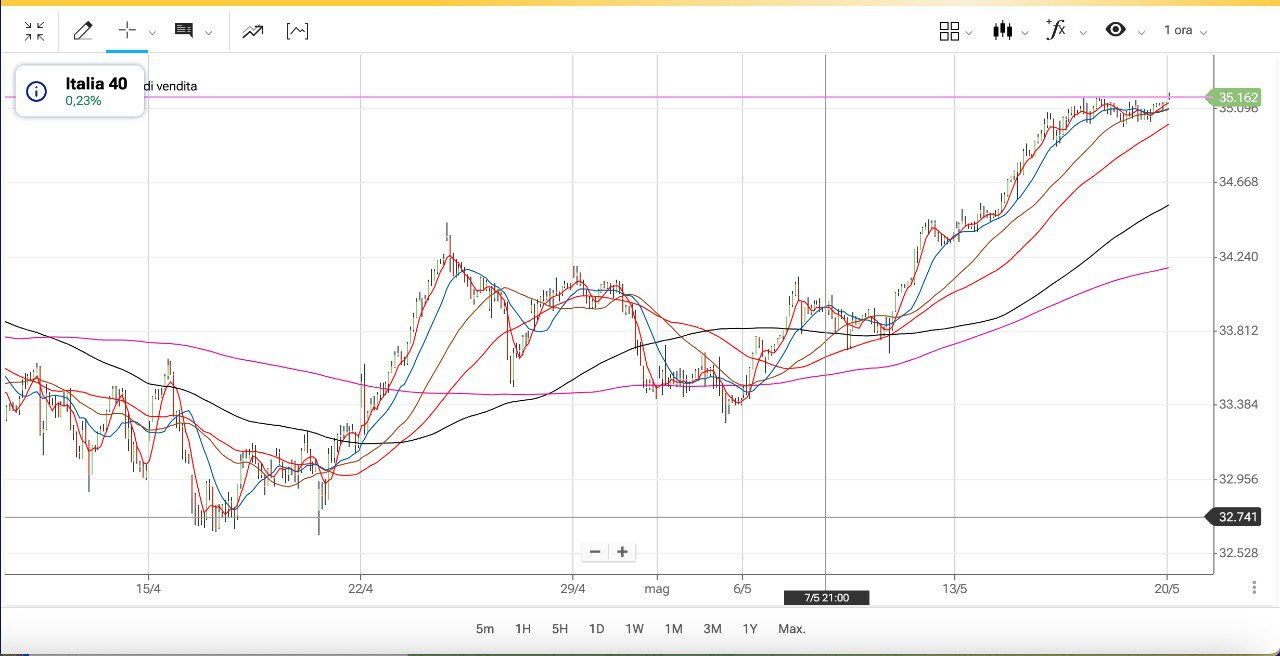Image resolution: width=1280 pixels, height=656 pixels.
Task: Open the comment annotation tool
Action: tap(184, 31)
